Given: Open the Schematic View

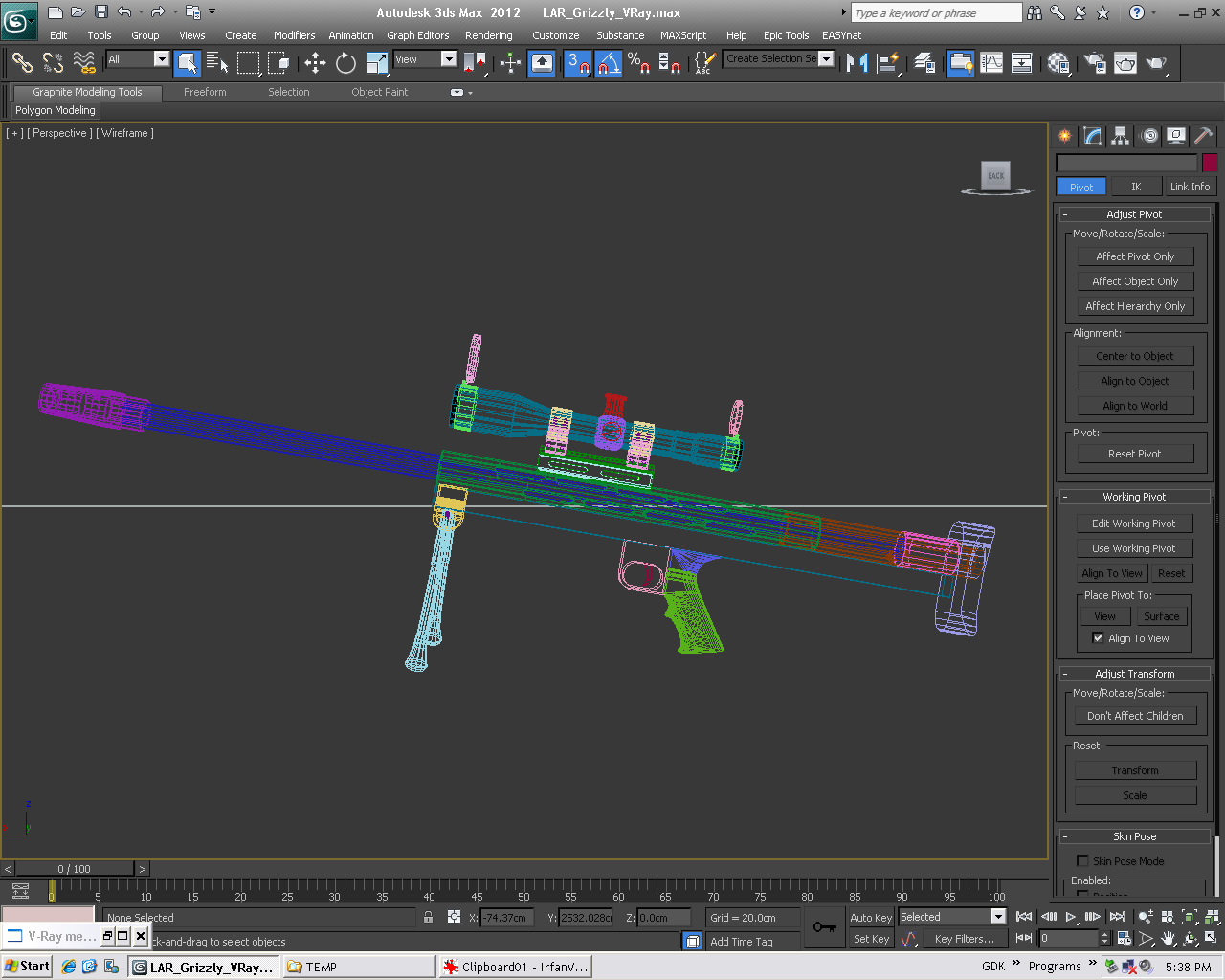Looking at the screenshot, I should point(1022,63).
